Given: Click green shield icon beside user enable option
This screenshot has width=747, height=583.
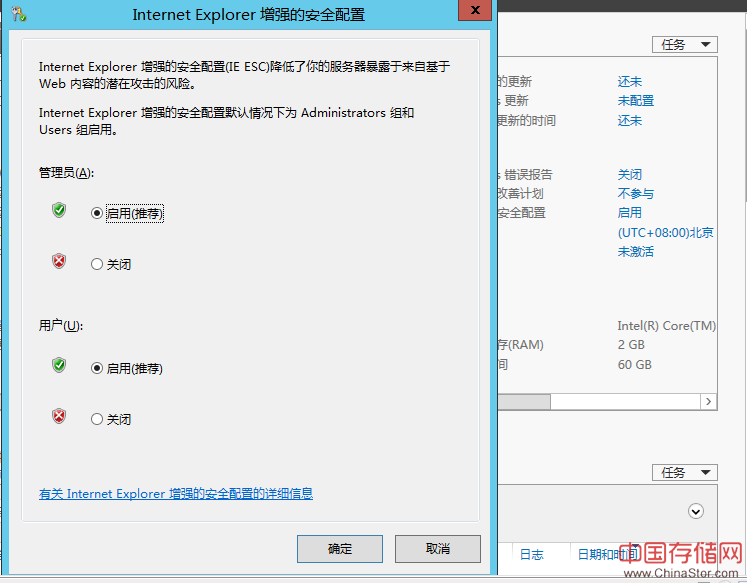Looking at the screenshot, I should tap(59, 365).
